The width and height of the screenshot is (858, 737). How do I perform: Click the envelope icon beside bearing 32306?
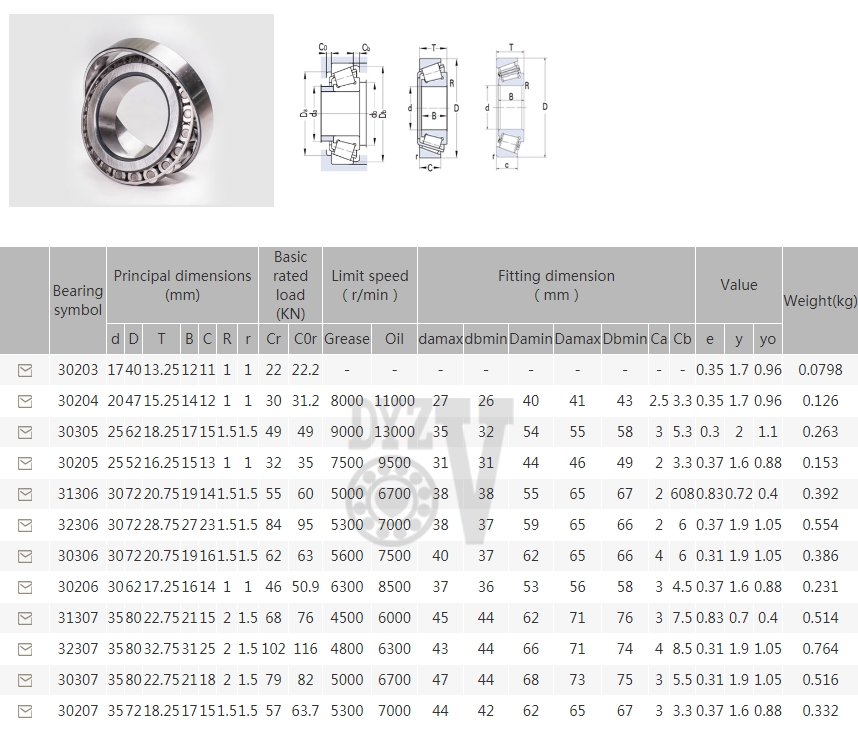25,525
